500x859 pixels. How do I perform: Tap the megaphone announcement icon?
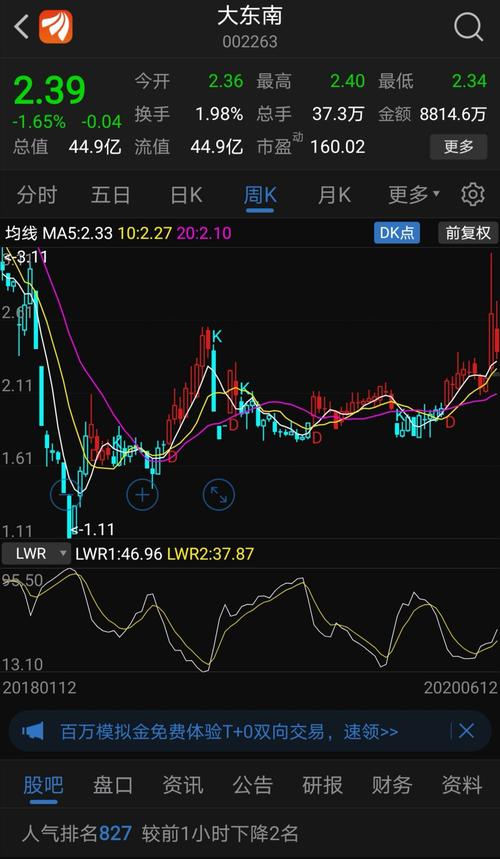[33, 730]
